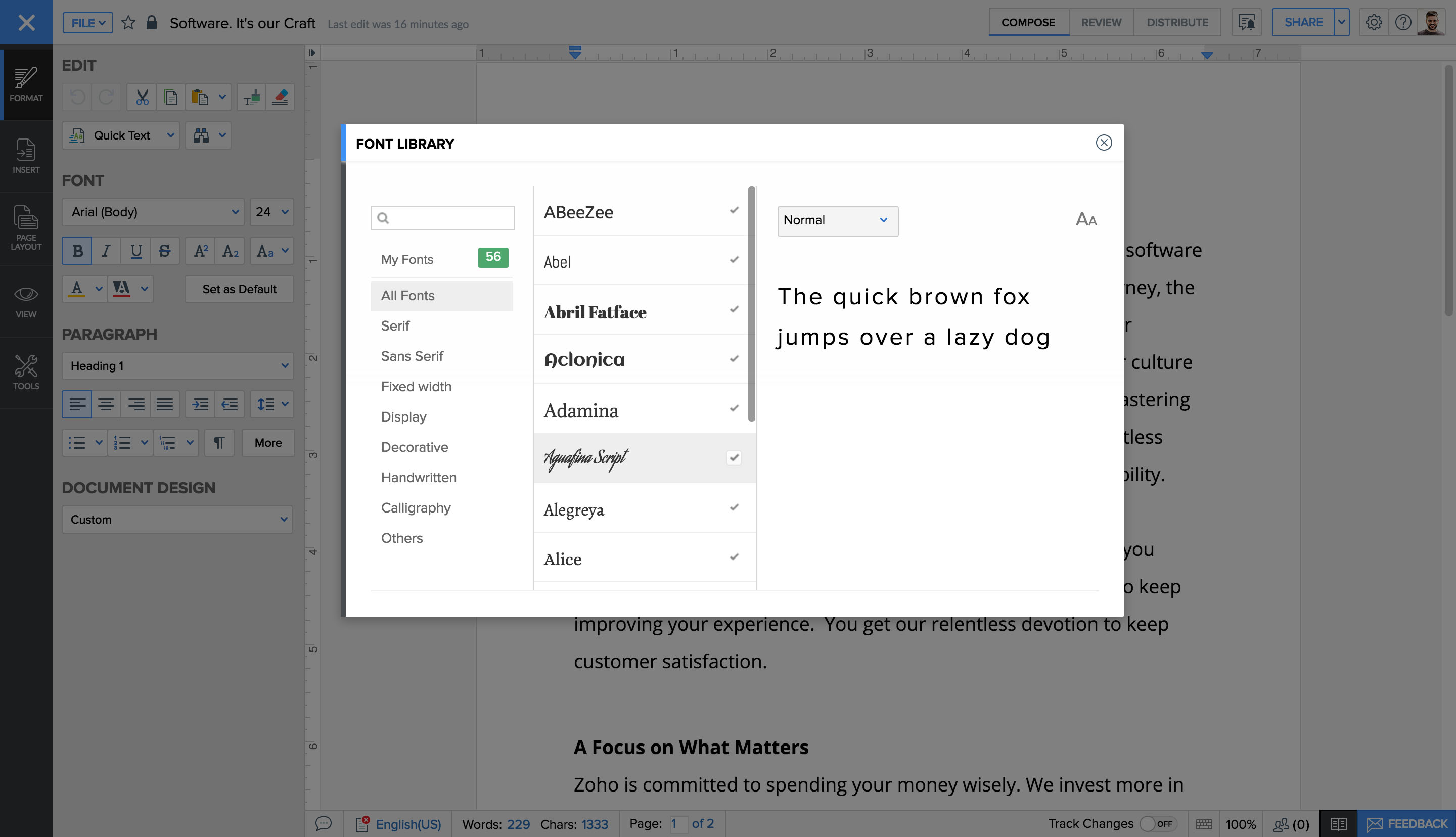Toggle Track Changes switch
The width and height of the screenshot is (1456, 837).
click(x=1157, y=824)
